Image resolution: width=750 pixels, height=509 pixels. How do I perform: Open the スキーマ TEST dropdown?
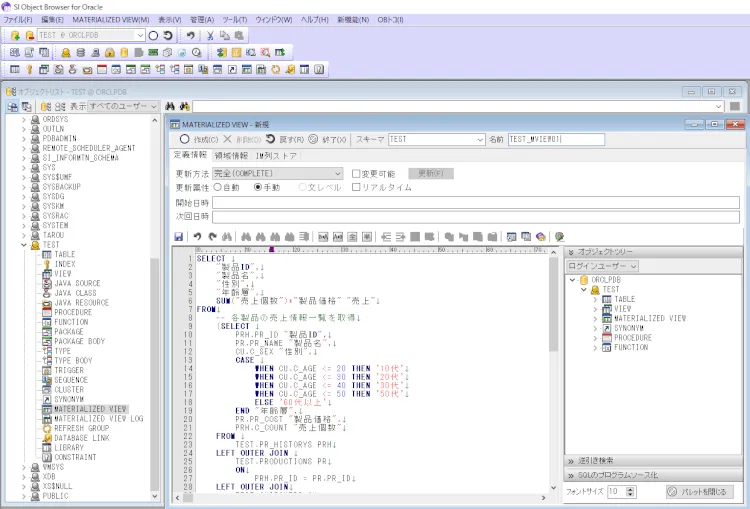[x=478, y=140]
